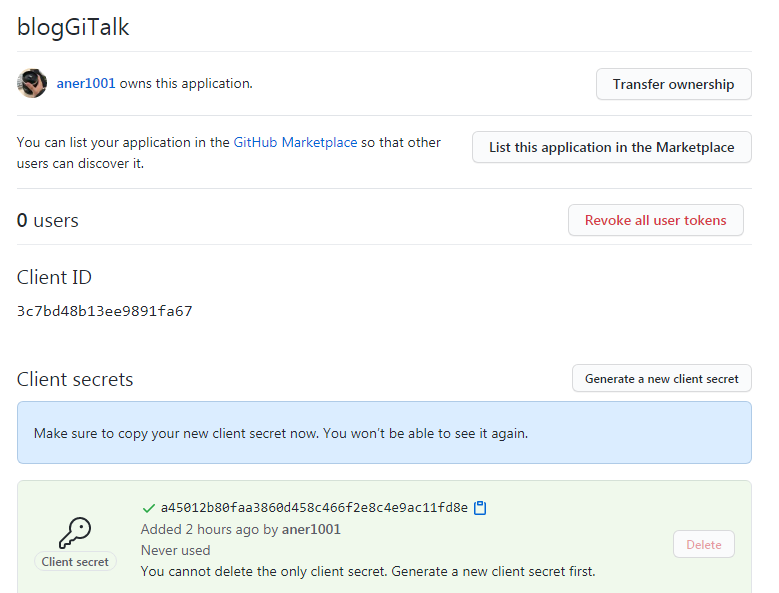The width and height of the screenshot is (779, 593).
Task: Click the Client secret label badge
Action: 75,561
